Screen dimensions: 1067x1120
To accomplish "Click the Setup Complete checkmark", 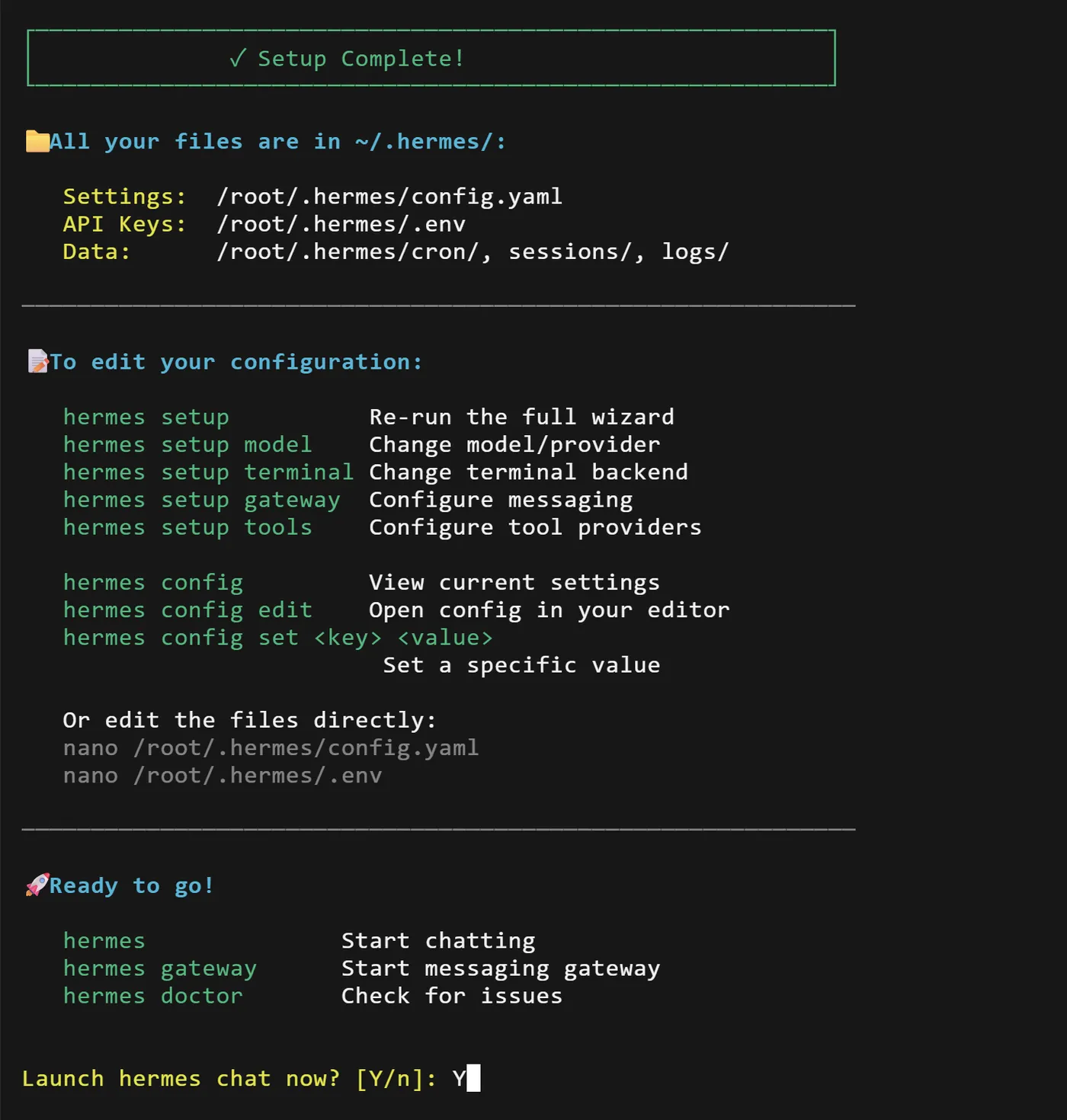I will 238,59.
